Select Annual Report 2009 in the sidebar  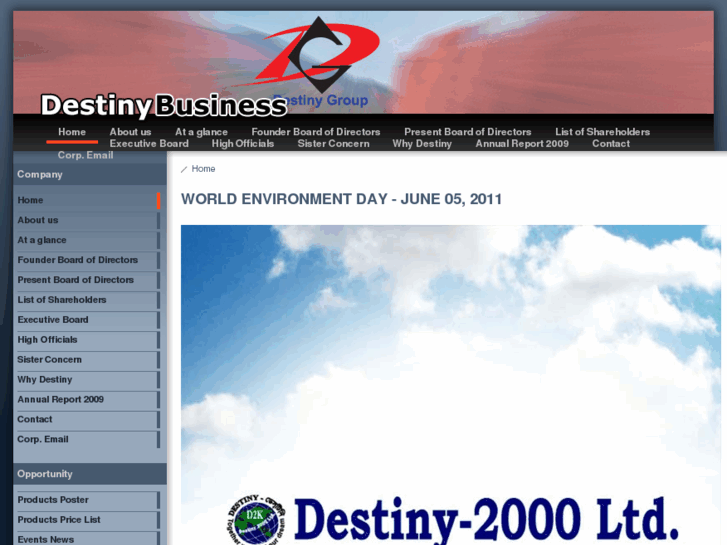[89, 400]
